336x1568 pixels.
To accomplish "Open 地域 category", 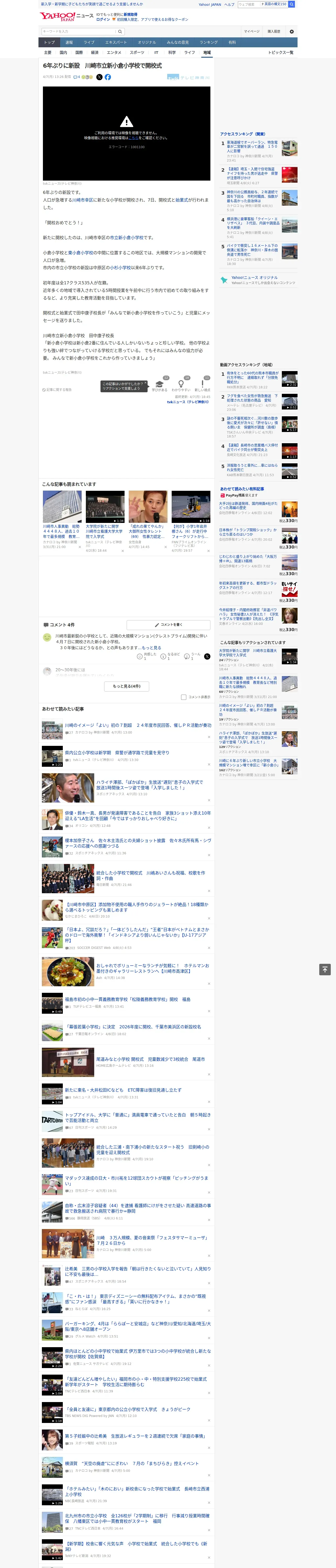I will pos(207,52).
